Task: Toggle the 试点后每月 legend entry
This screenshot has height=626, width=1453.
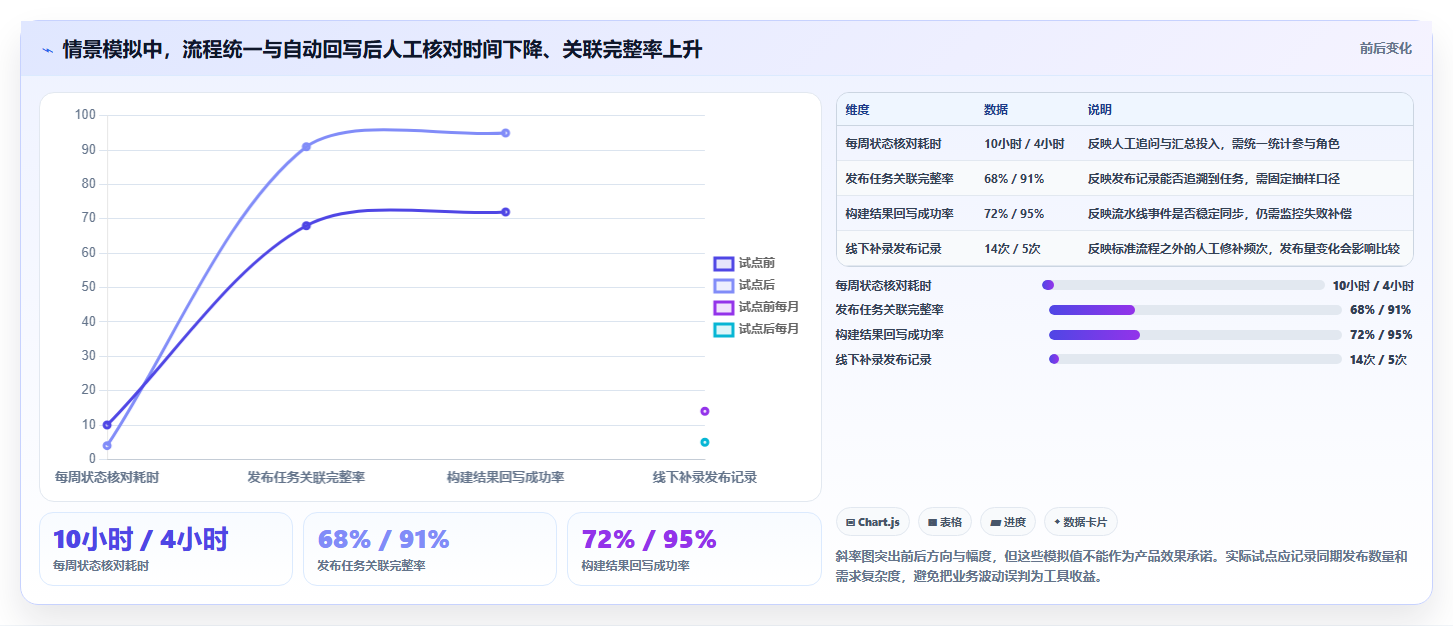Action: 756,329
